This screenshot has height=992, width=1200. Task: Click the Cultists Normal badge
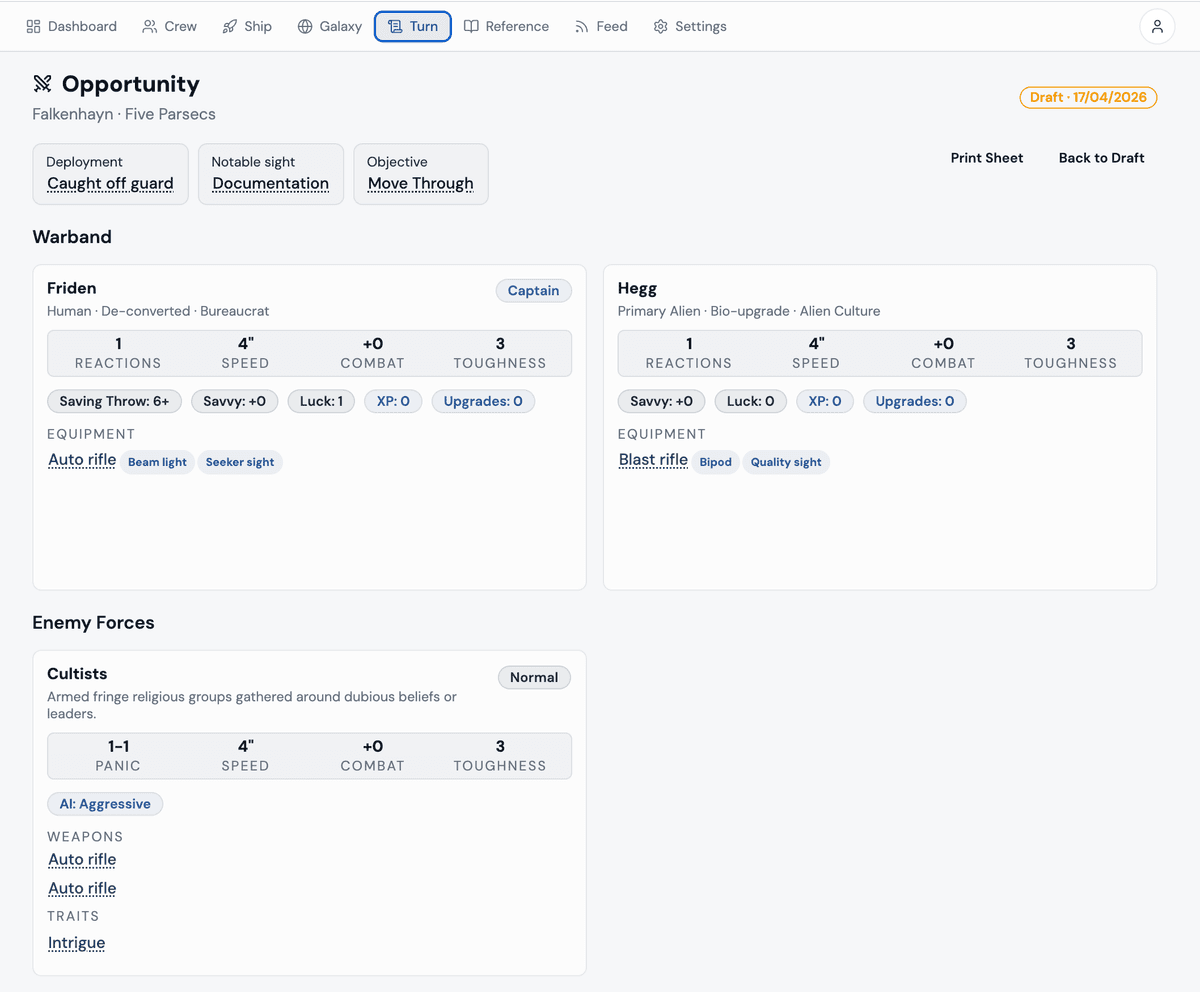tap(534, 678)
